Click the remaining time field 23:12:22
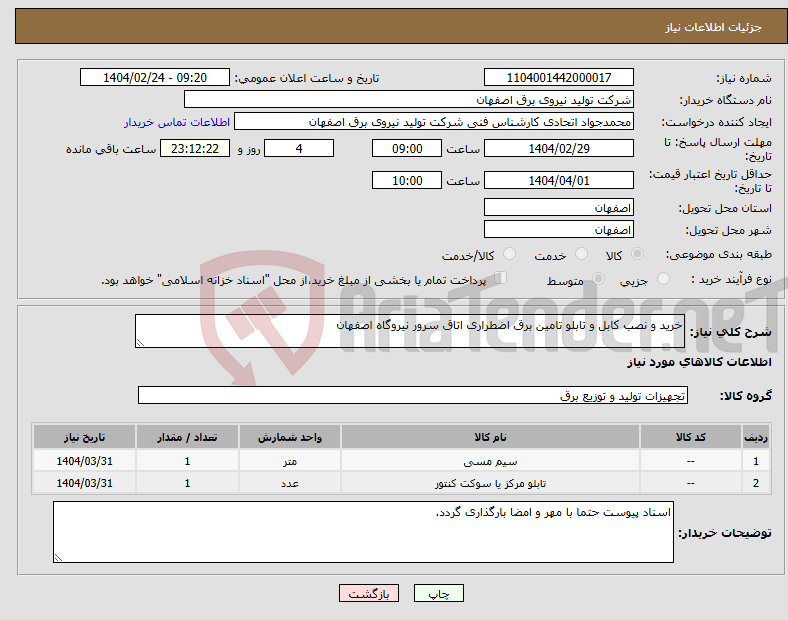The height and width of the screenshot is (620, 788). 195,148
